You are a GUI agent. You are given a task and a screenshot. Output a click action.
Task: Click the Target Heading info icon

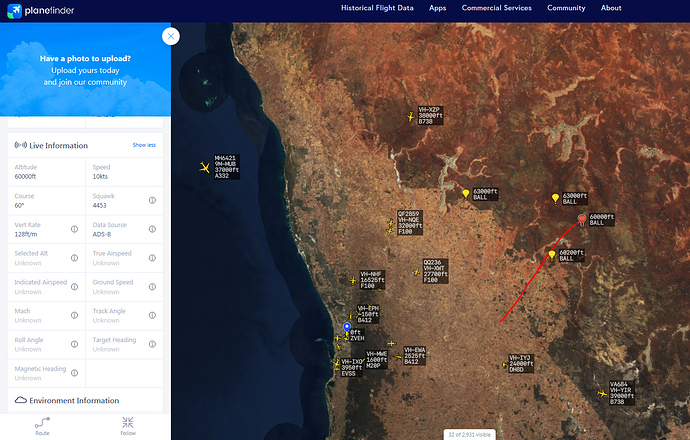152,344
